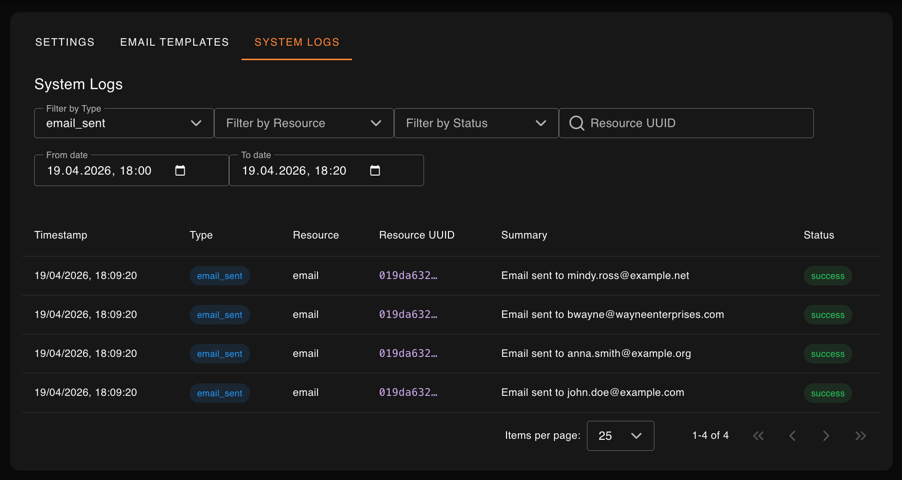Click the email_sent chip in bwayne row

click(x=220, y=315)
